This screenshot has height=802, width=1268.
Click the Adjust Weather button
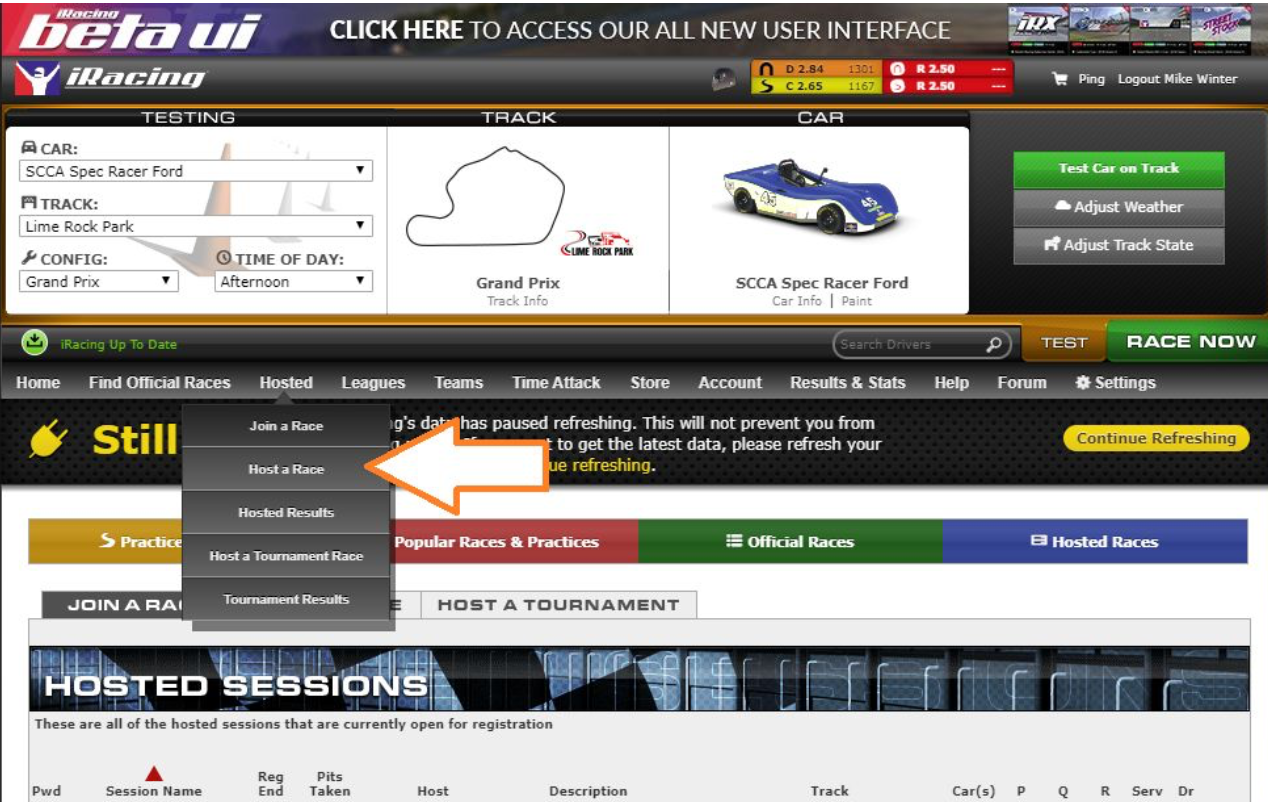pyautogui.click(x=1119, y=207)
